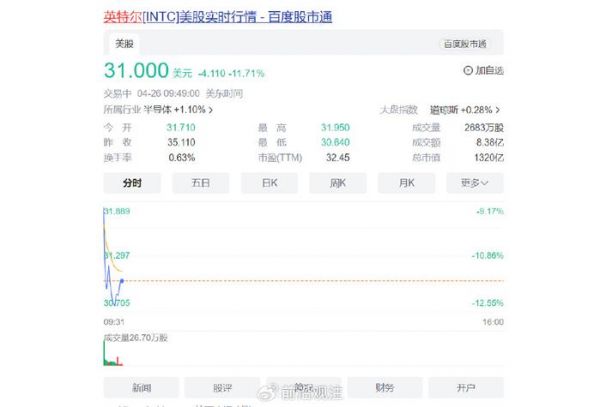Select the 美股 market tab
Viewport: 600px width, 407px height.
124,44
